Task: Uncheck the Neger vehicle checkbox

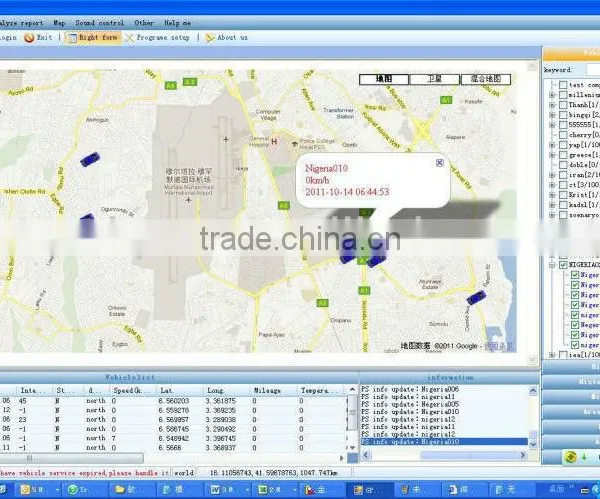Action: tap(575, 325)
